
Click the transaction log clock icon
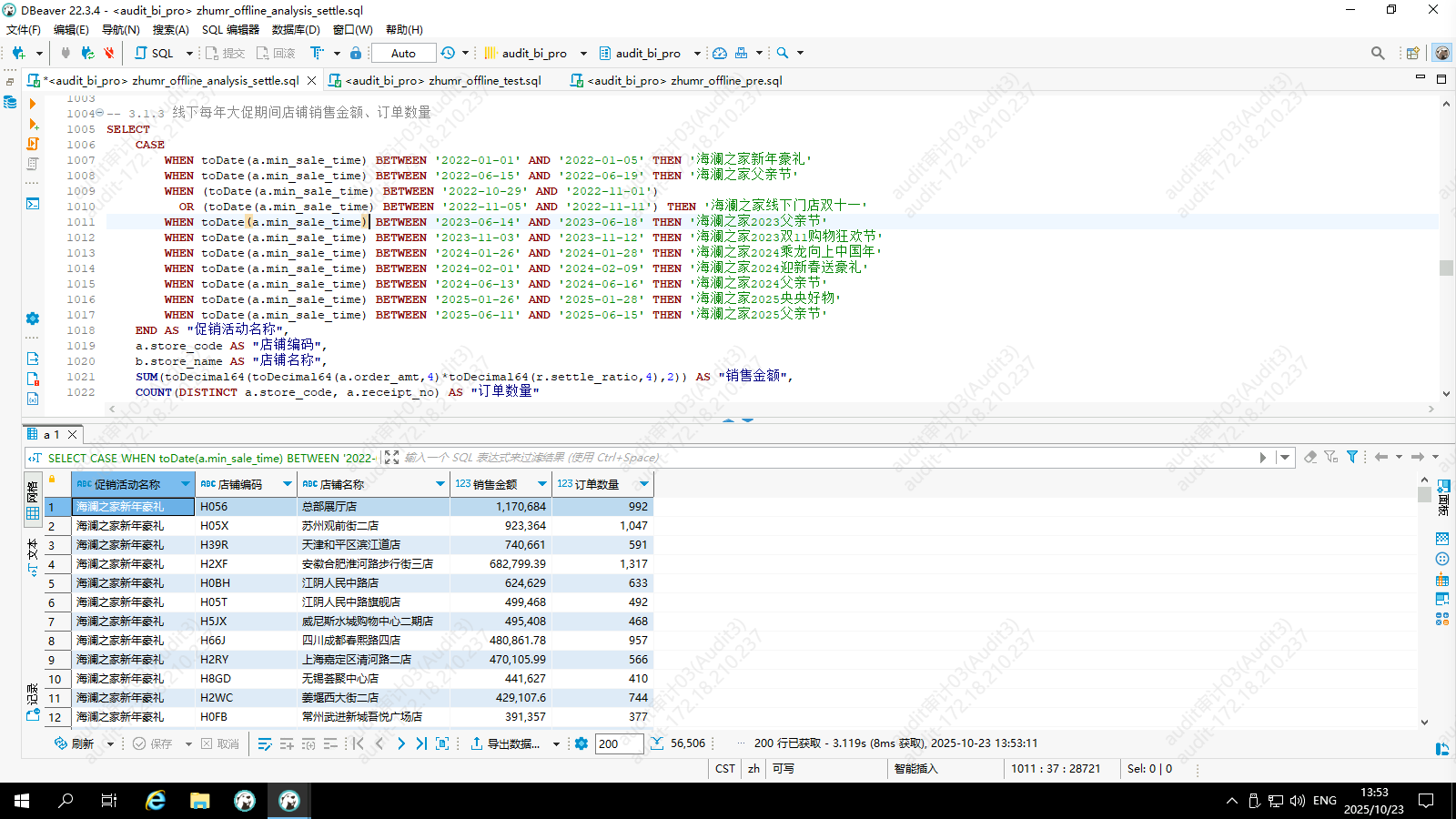(x=448, y=53)
